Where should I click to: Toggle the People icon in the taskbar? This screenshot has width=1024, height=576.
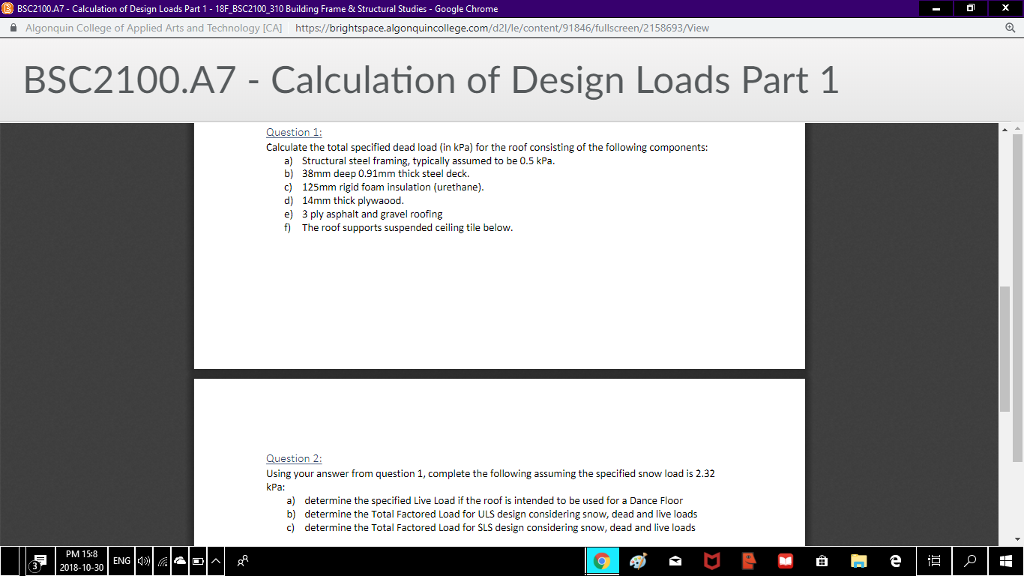point(242,561)
